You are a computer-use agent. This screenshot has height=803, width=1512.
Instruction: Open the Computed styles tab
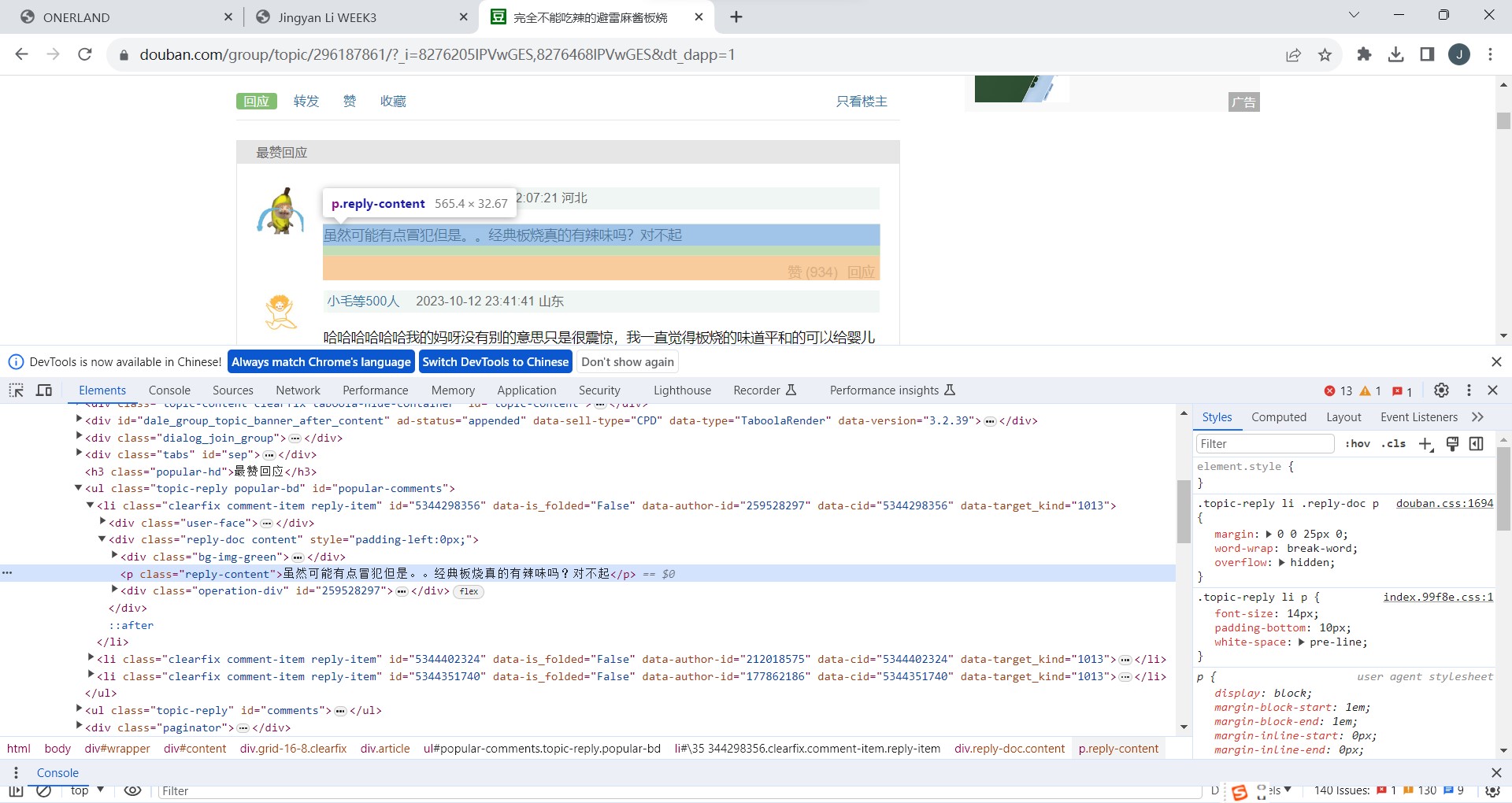tap(1278, 417)
